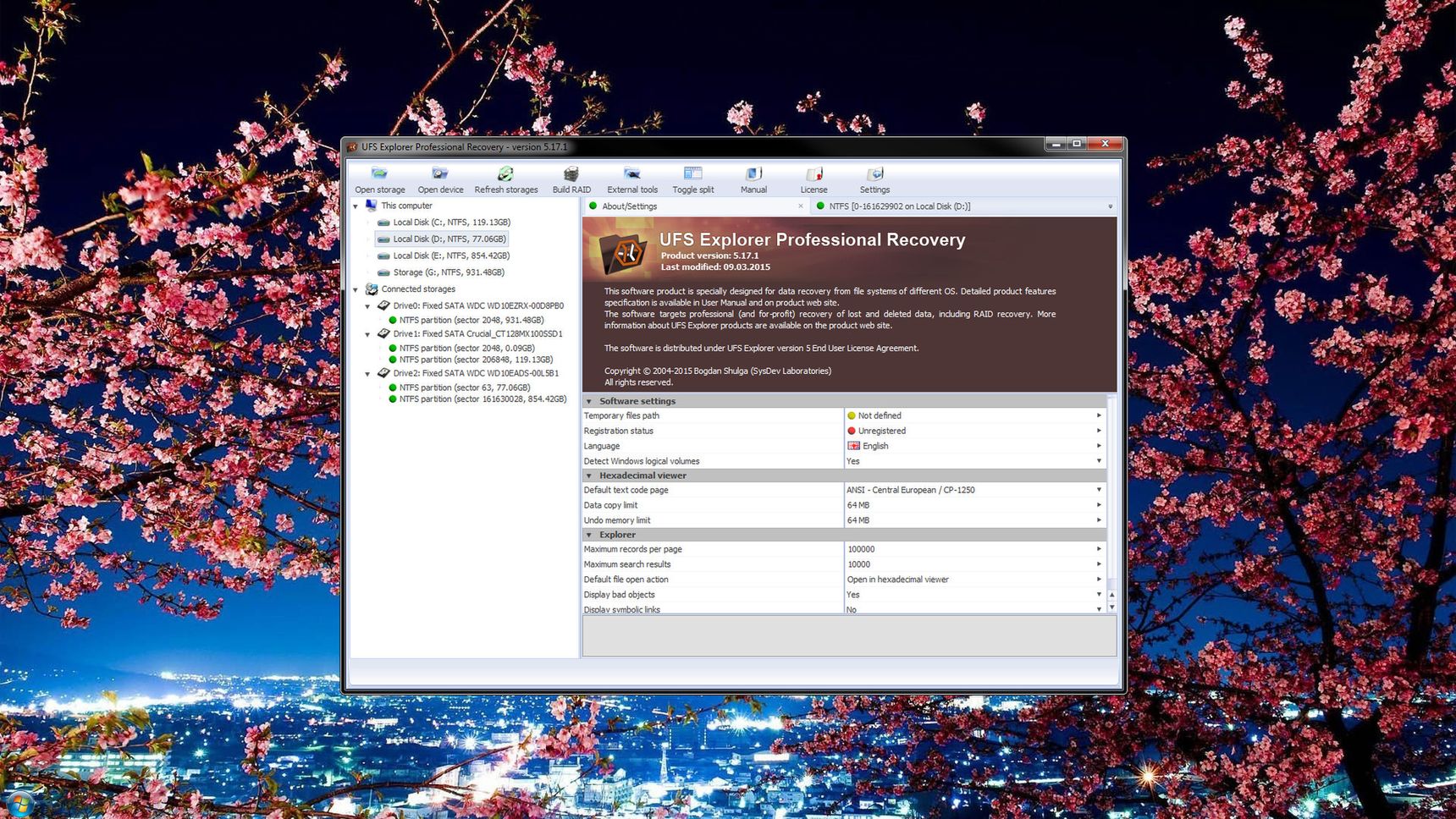Collapse the Explorer settings section
Viewport: 1456px width, 819px height.
pyautogui.click(x=589, y=536)
